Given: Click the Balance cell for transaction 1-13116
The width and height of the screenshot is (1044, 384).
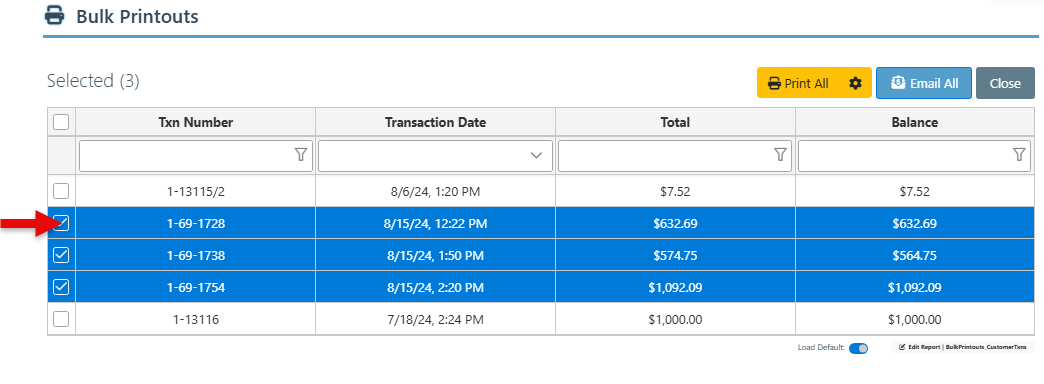Looking at the screenshot, I should (915, 319).
